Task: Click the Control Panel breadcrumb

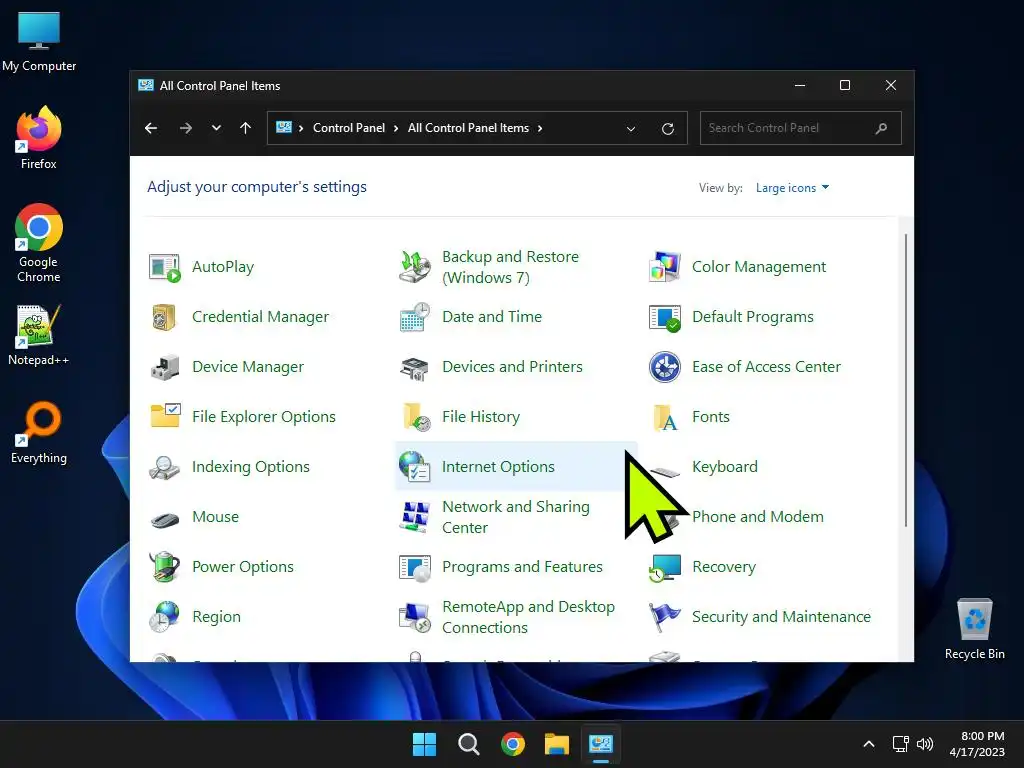Action: tap(349, 128)
